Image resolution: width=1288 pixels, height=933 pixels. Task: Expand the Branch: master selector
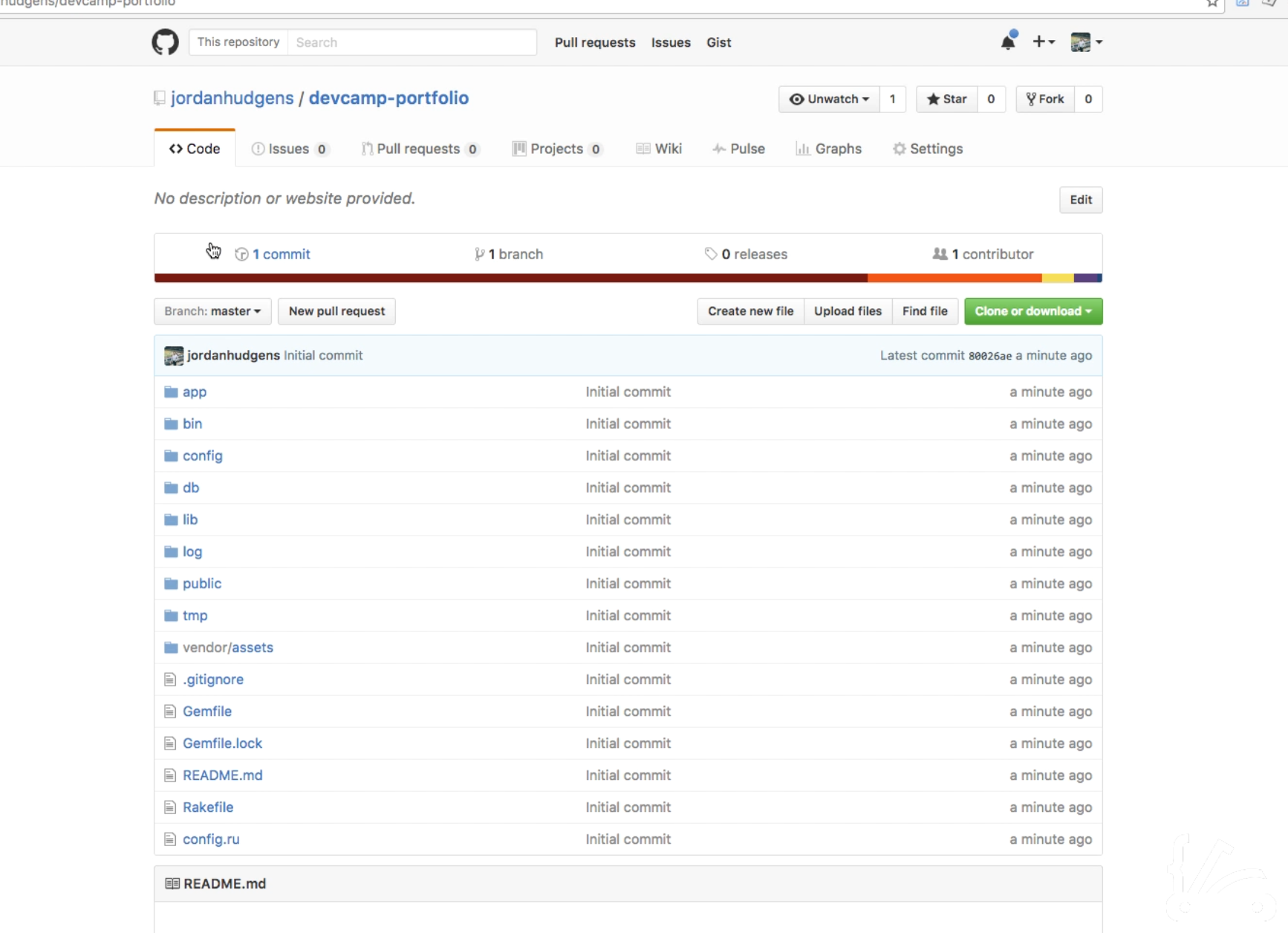[x=212, y=311]
